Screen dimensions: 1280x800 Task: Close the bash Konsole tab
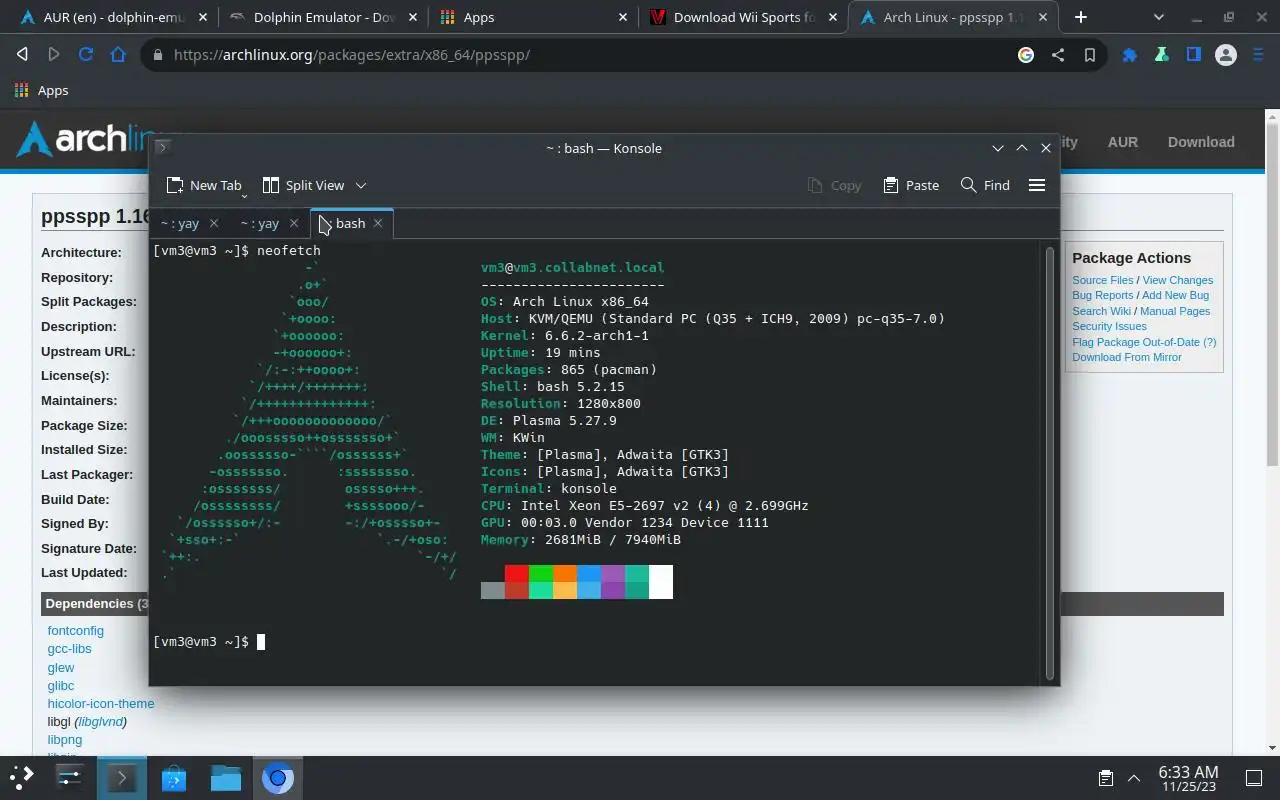378,223
